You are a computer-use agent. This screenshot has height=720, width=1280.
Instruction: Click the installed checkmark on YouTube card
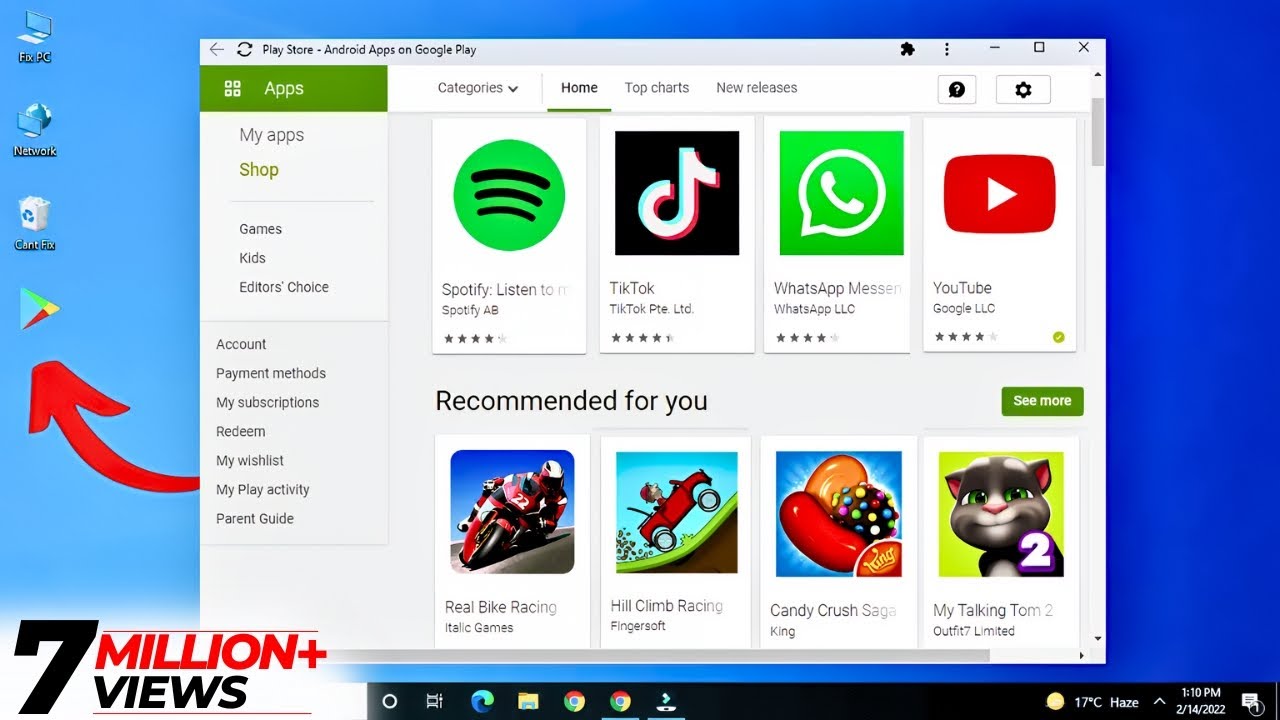[1059, 337]
